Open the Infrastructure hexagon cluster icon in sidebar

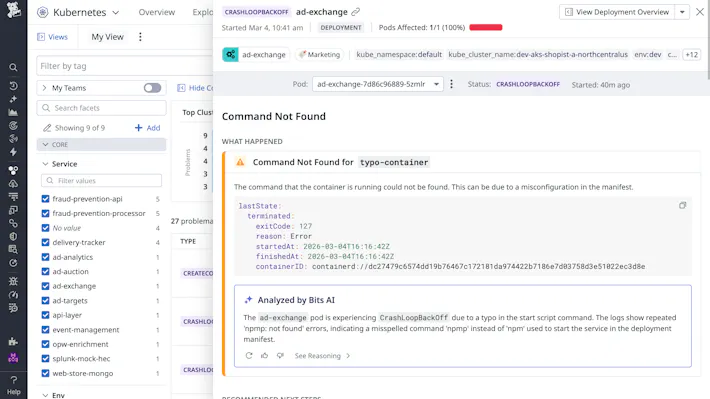13,170
